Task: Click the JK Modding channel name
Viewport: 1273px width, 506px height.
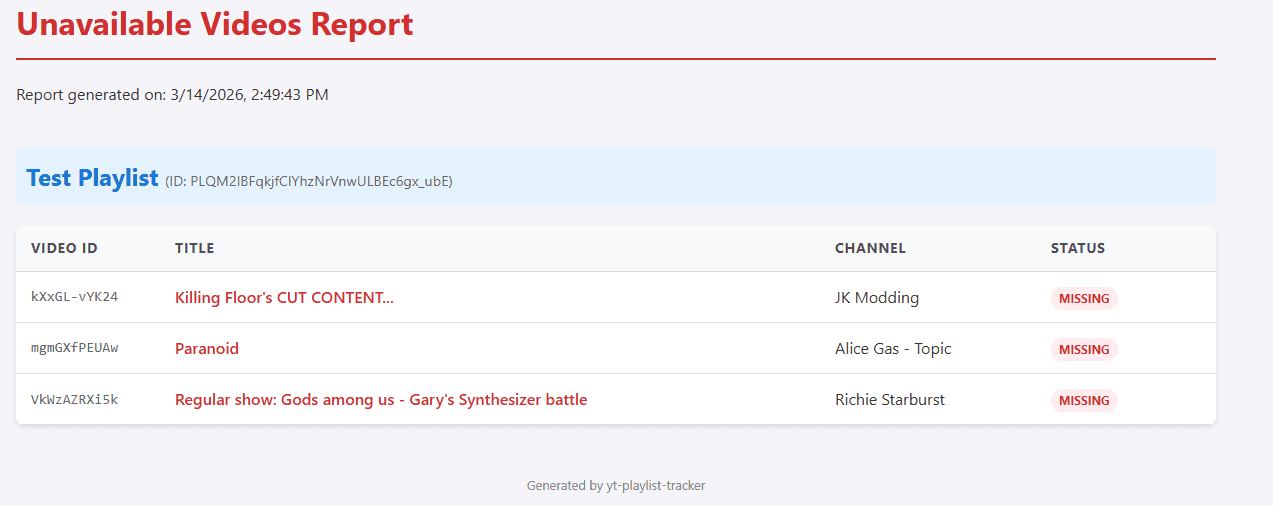Action: point(877,298)
